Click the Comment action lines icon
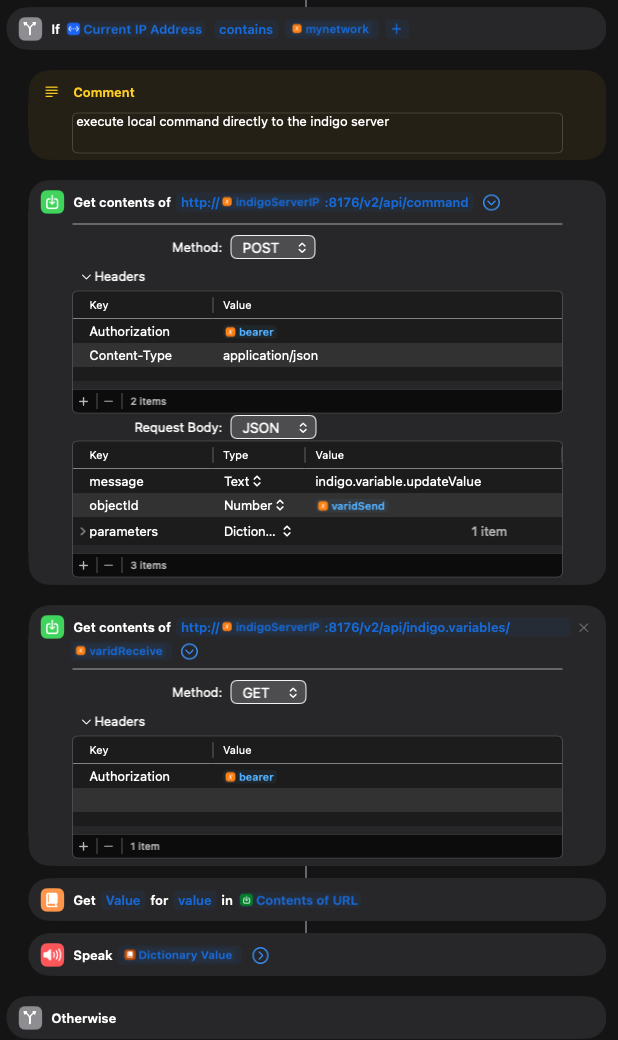Viewport: 618px width, 1040px height. 52,92
